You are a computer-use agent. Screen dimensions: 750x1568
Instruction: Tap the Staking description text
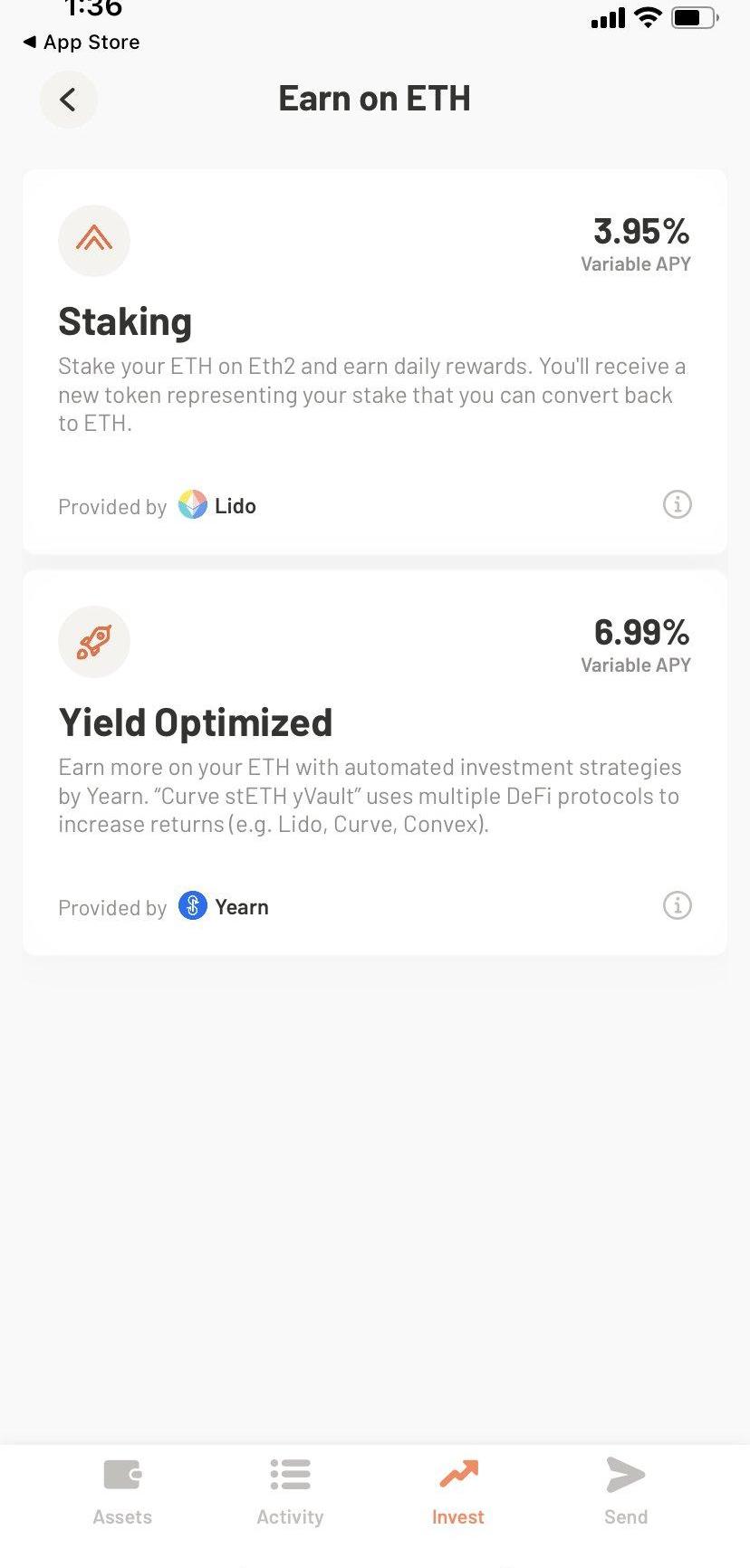[x=371, y=395]
